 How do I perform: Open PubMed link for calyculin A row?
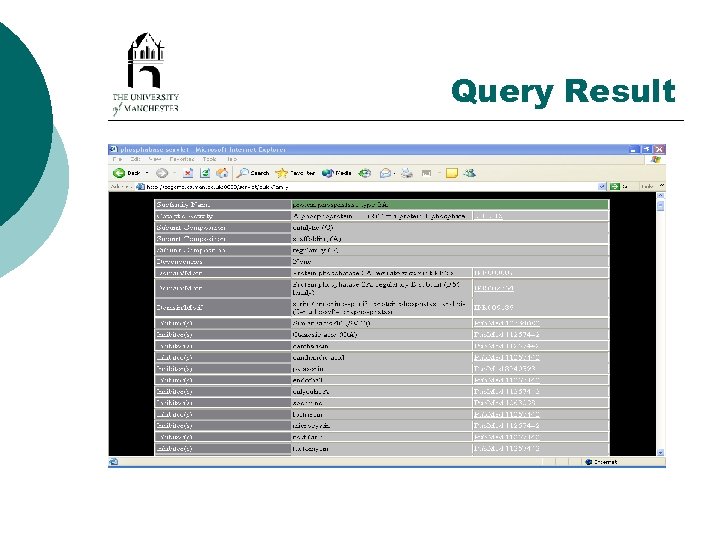[x=507, y=391]
